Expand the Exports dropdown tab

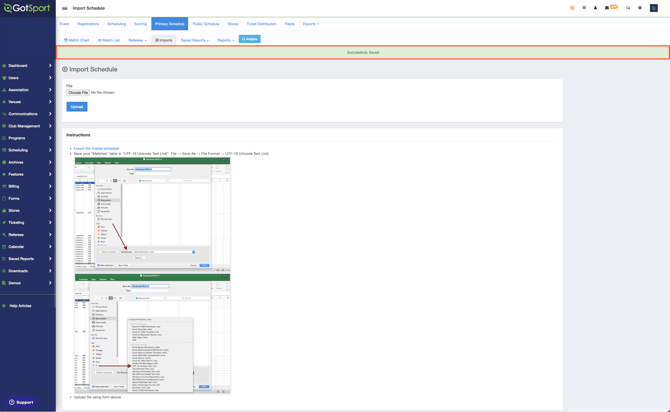pyautogui.click(x=310, y=24)
